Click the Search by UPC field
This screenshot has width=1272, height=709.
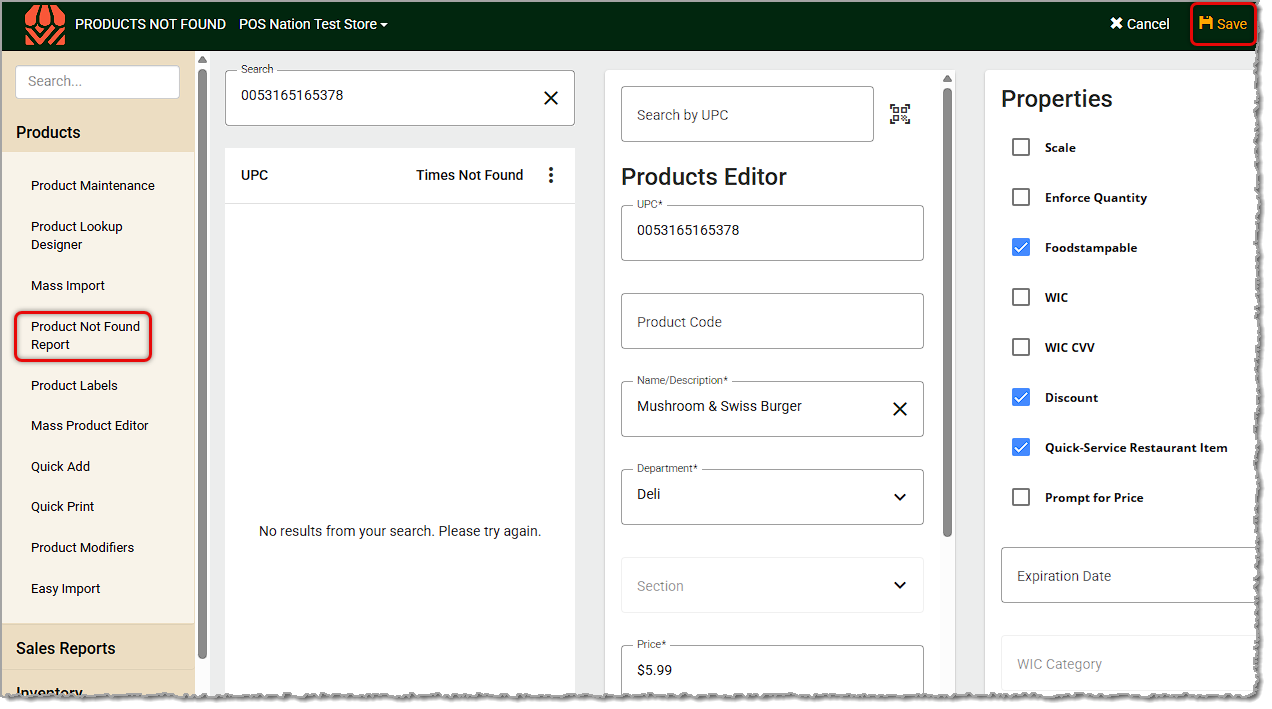(x=747, y=114)
